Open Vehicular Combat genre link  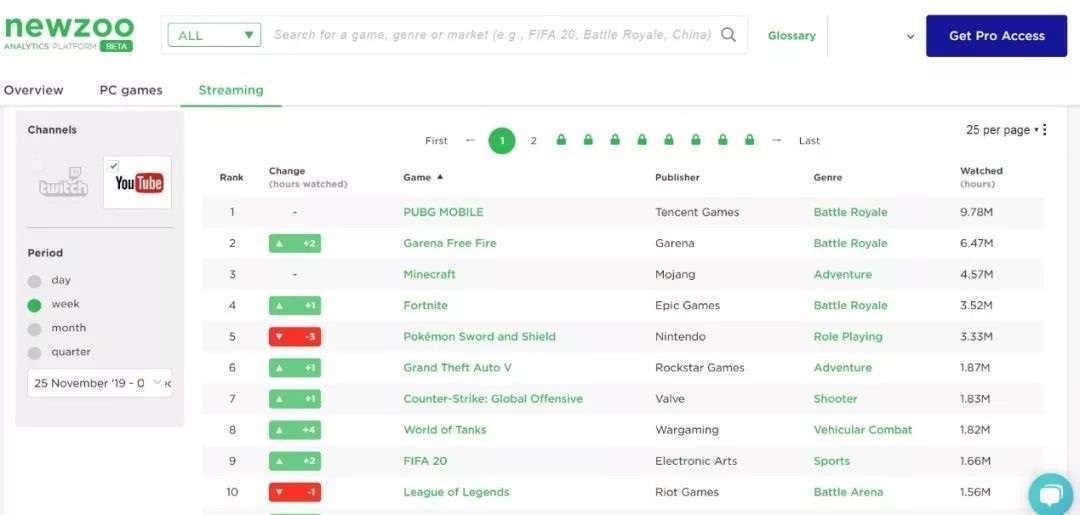[863, 430]
